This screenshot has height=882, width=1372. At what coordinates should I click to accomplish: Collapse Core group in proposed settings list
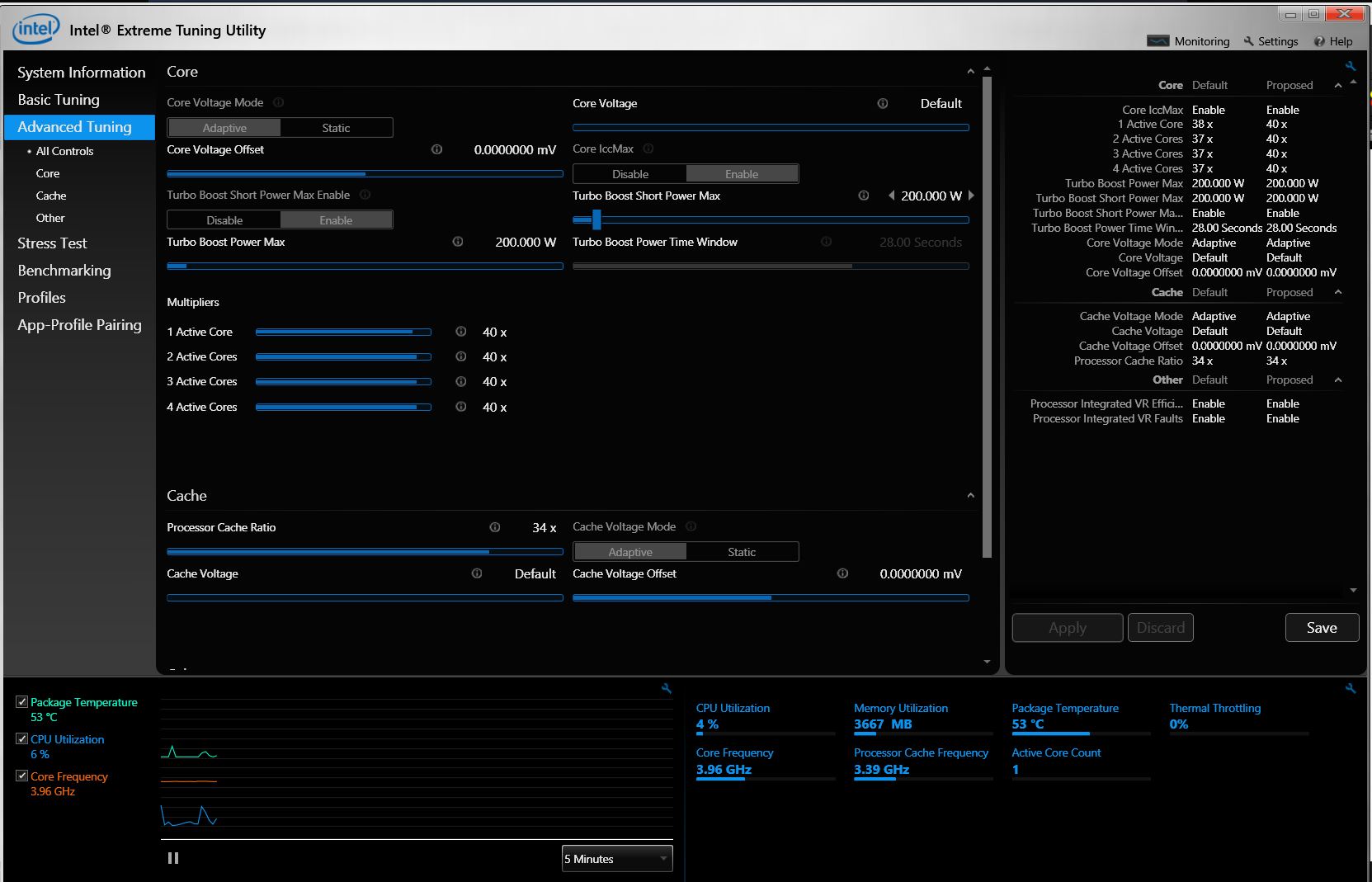pyautogui.click(x=1338, y=85)
